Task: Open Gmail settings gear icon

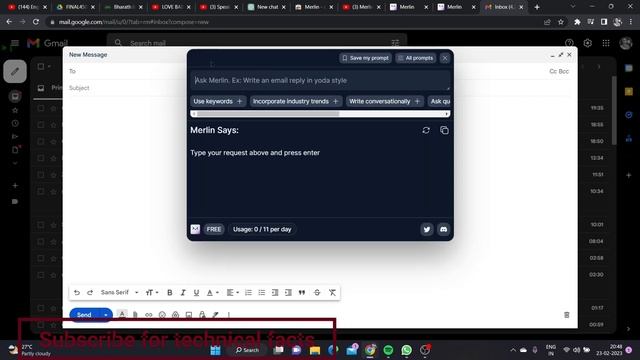Action: click(x=587, y=43)
